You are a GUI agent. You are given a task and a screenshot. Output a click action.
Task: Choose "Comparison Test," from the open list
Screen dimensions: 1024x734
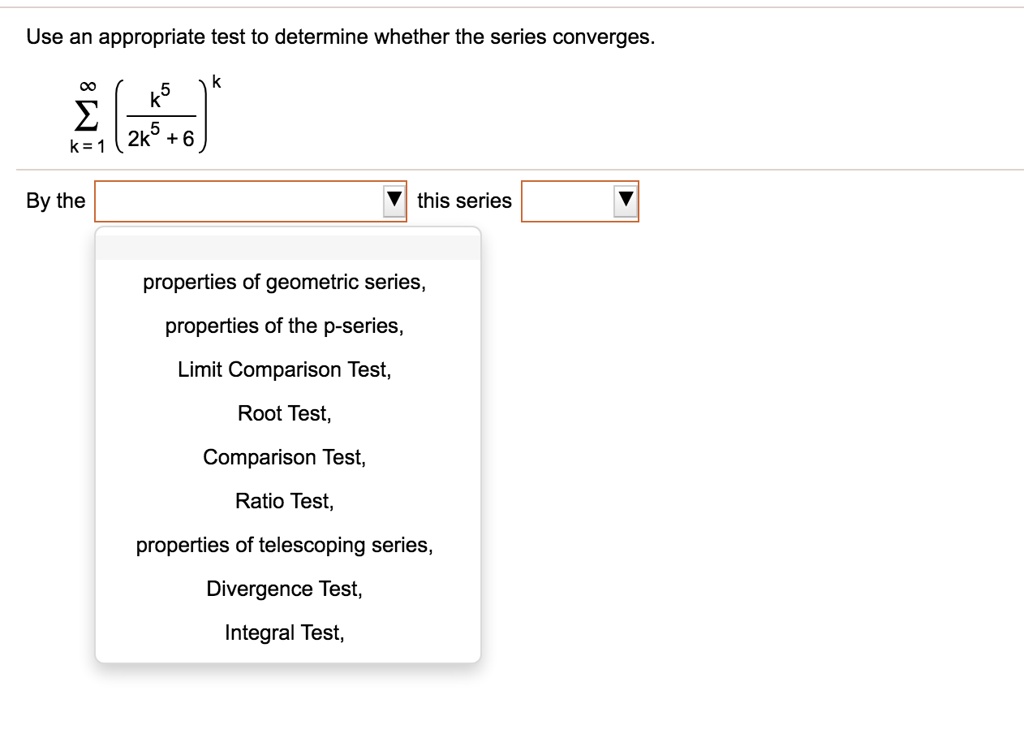click(x=284, y=457)
